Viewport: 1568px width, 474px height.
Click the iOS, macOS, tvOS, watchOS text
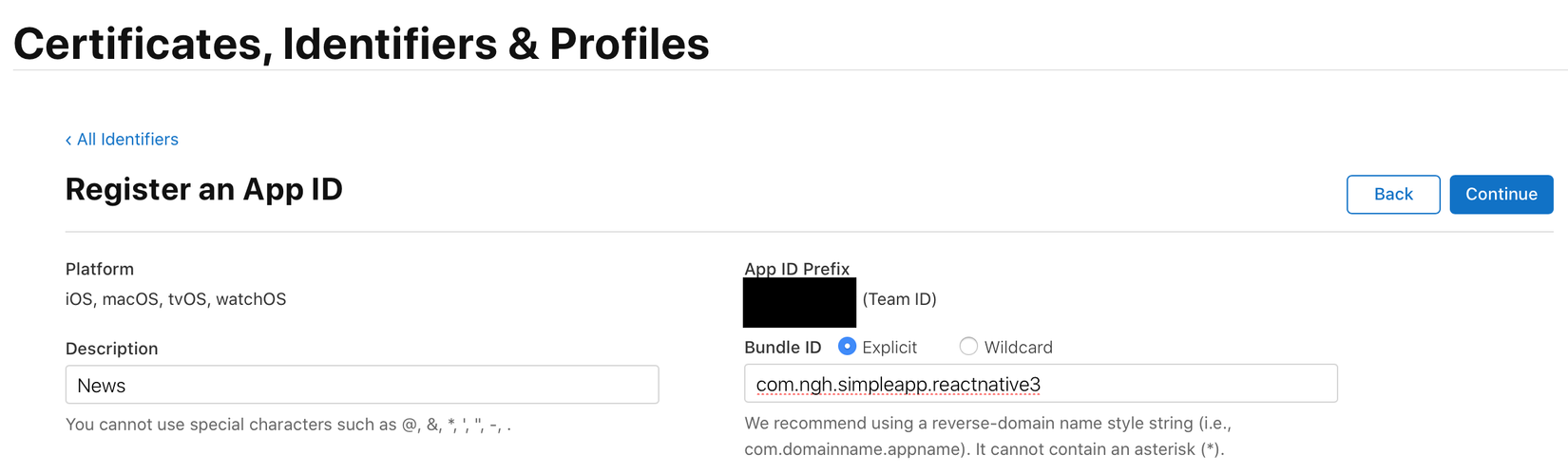(x=176, y=299)
